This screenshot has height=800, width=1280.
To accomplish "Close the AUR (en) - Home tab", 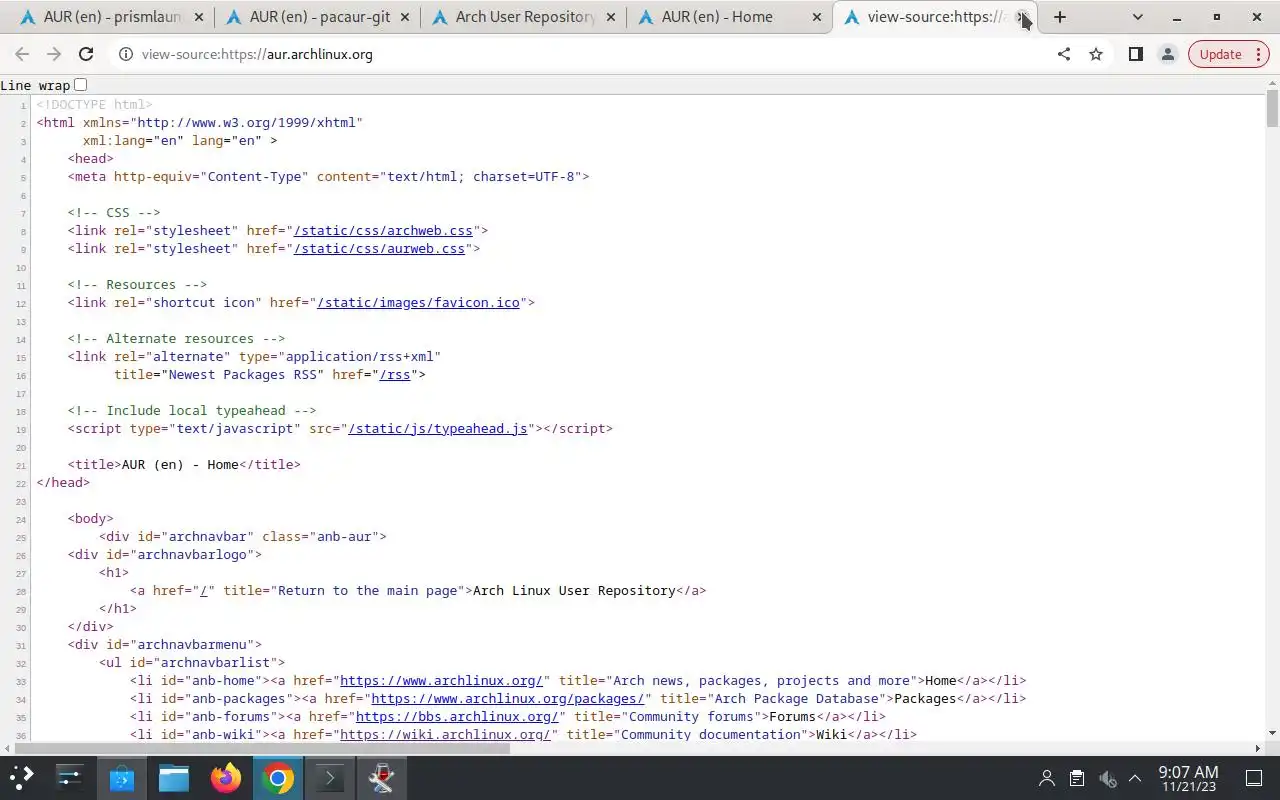I will 816,17.
